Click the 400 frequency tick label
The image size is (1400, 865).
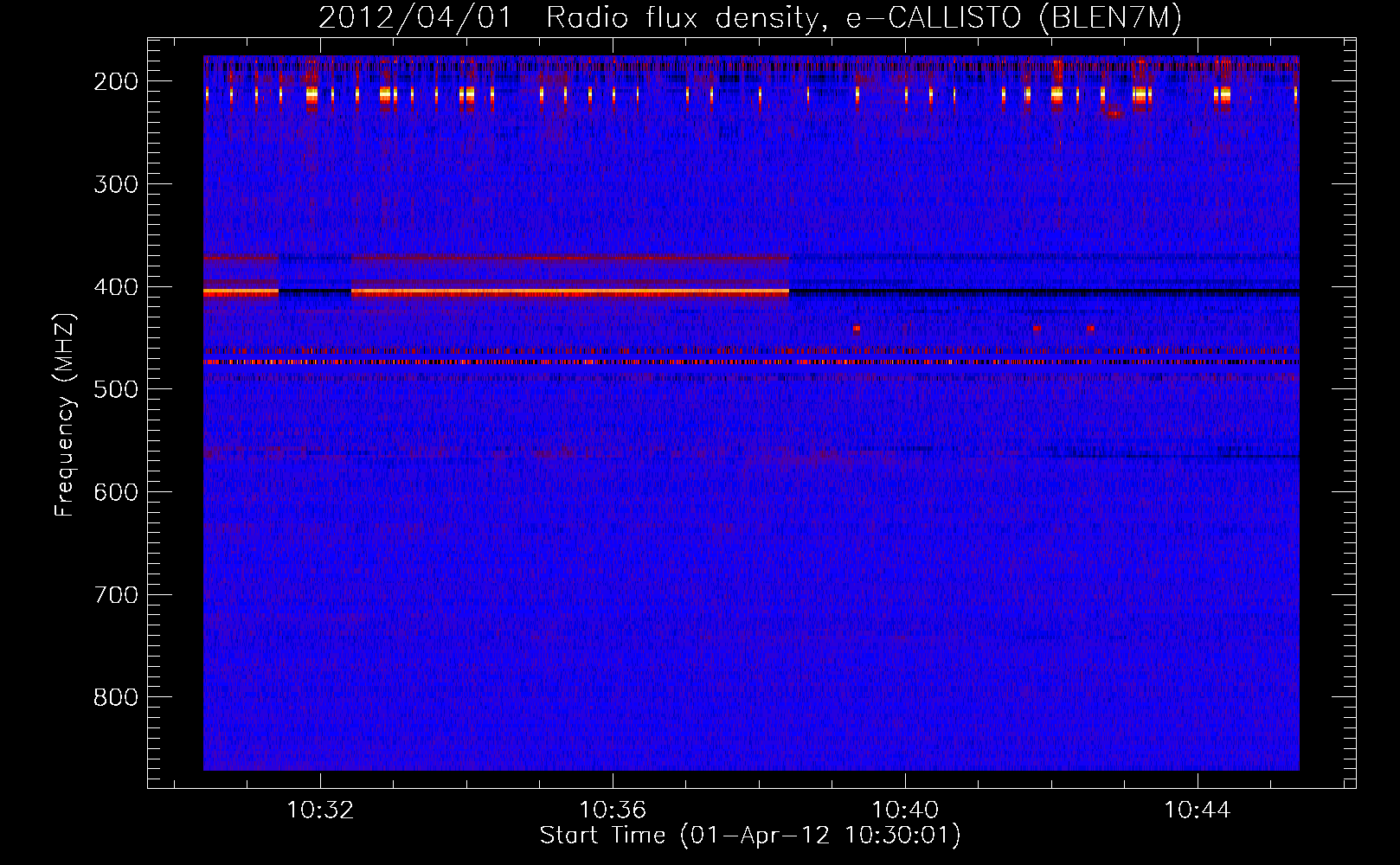115,287
